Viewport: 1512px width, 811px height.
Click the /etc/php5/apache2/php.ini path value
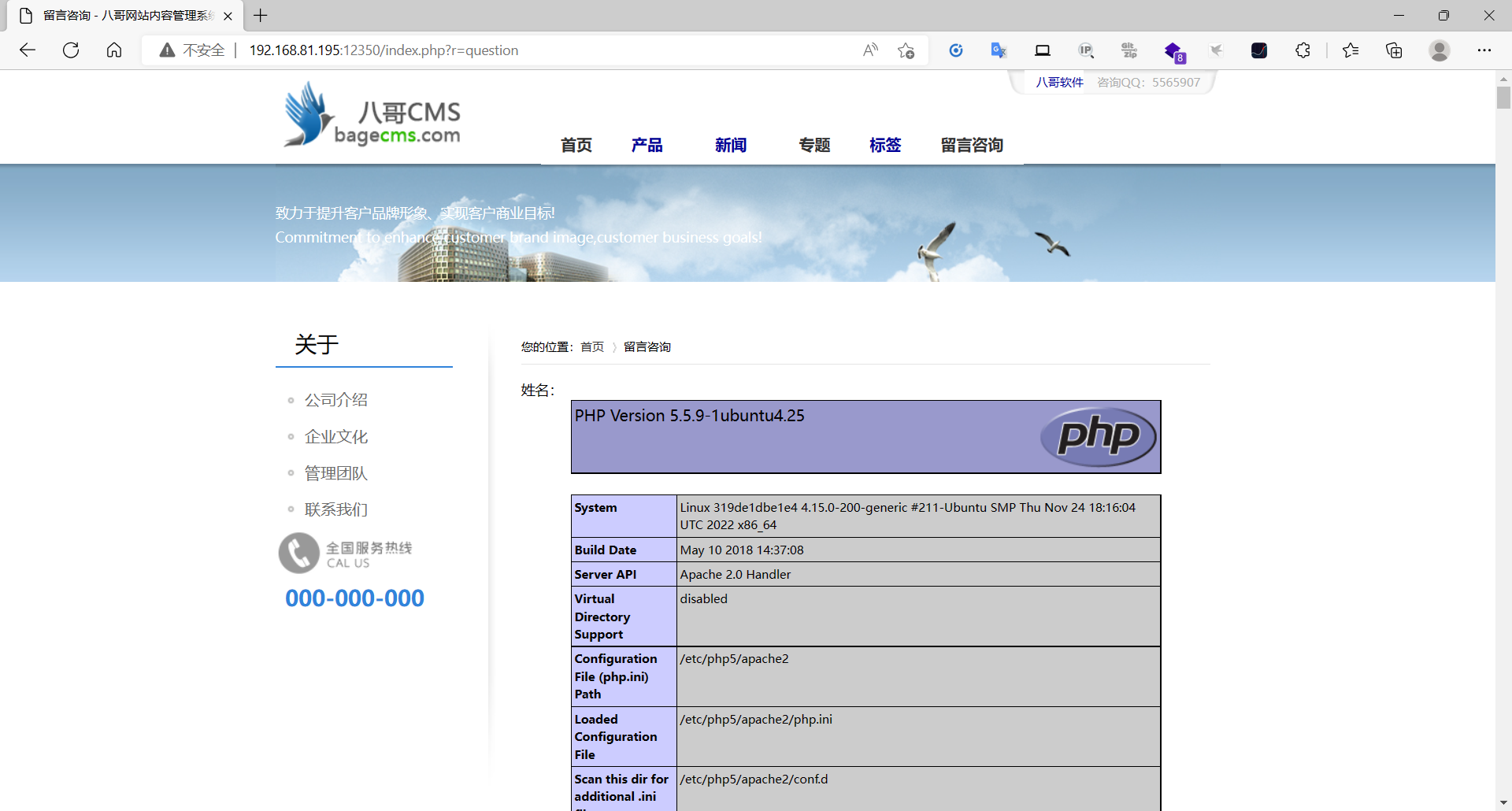click(x=756, y=719)
